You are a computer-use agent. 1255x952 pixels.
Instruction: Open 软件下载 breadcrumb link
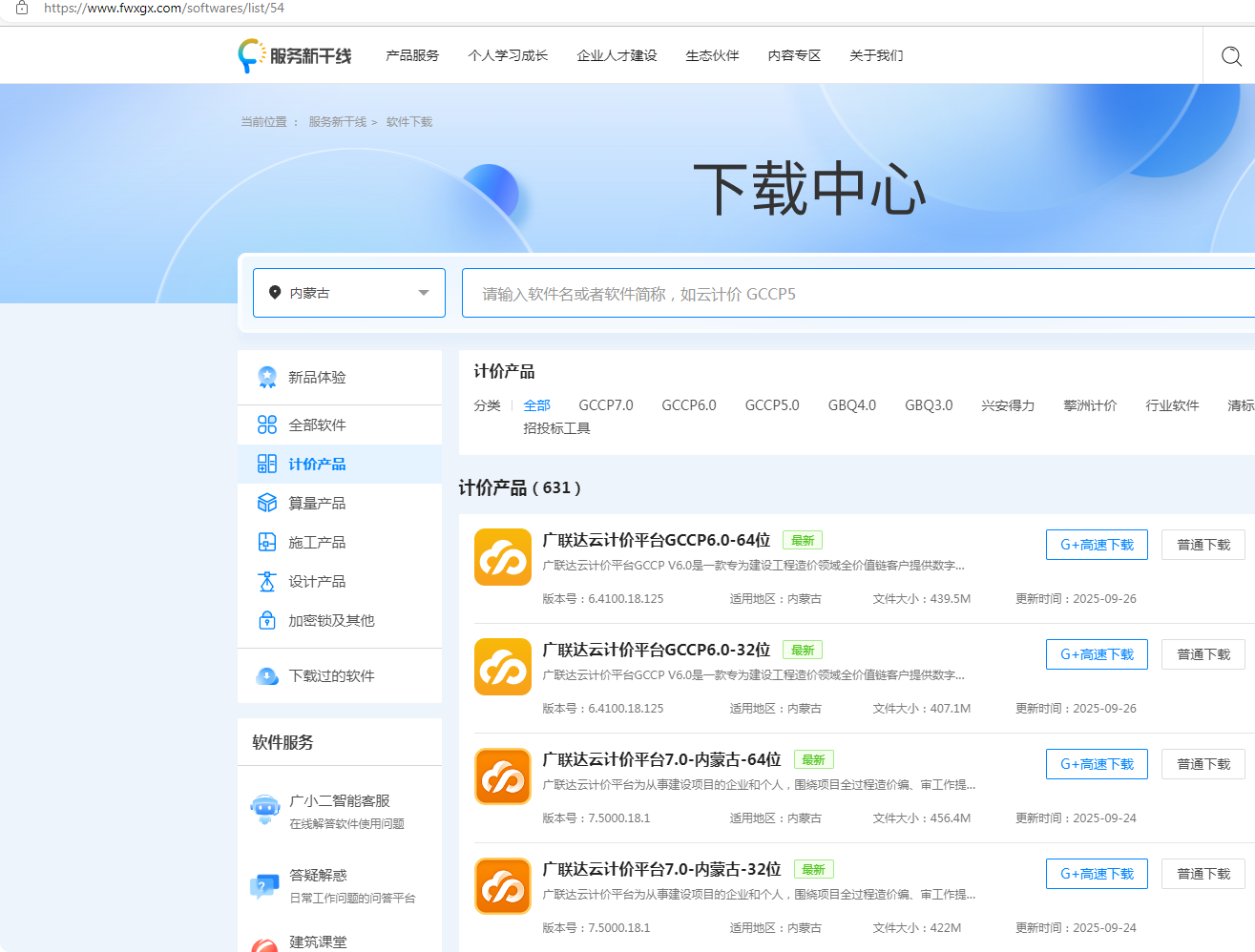[409, 122]
